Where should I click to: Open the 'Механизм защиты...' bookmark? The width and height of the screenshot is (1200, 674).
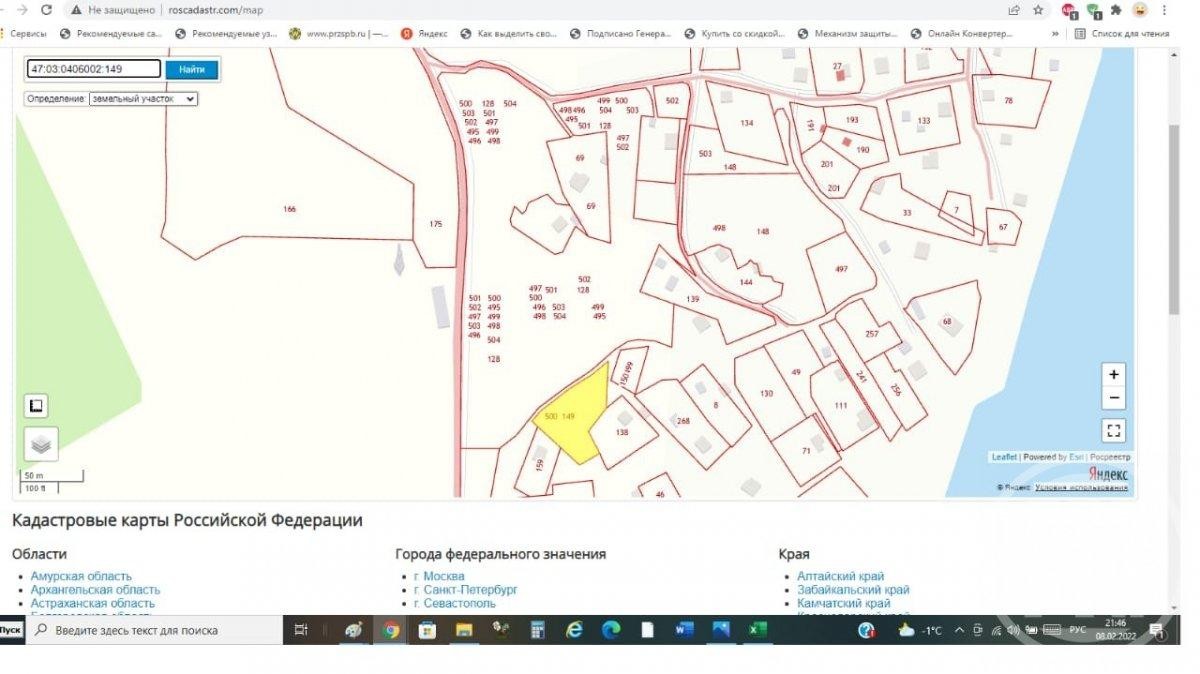pyautogui.click(x=847, y=33)
